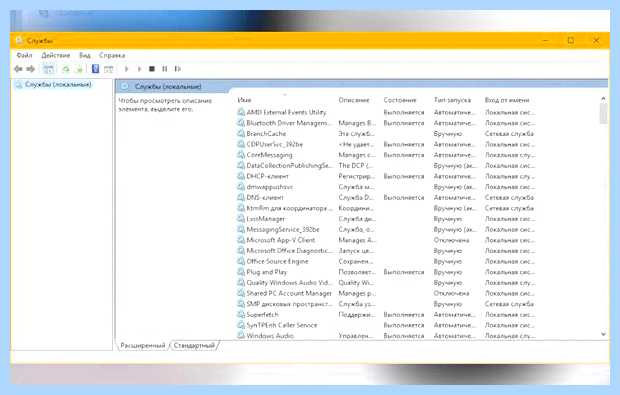Switch to the Стандартный tab
This screenshot has width=620, height=395.
[x=194, y=346]
